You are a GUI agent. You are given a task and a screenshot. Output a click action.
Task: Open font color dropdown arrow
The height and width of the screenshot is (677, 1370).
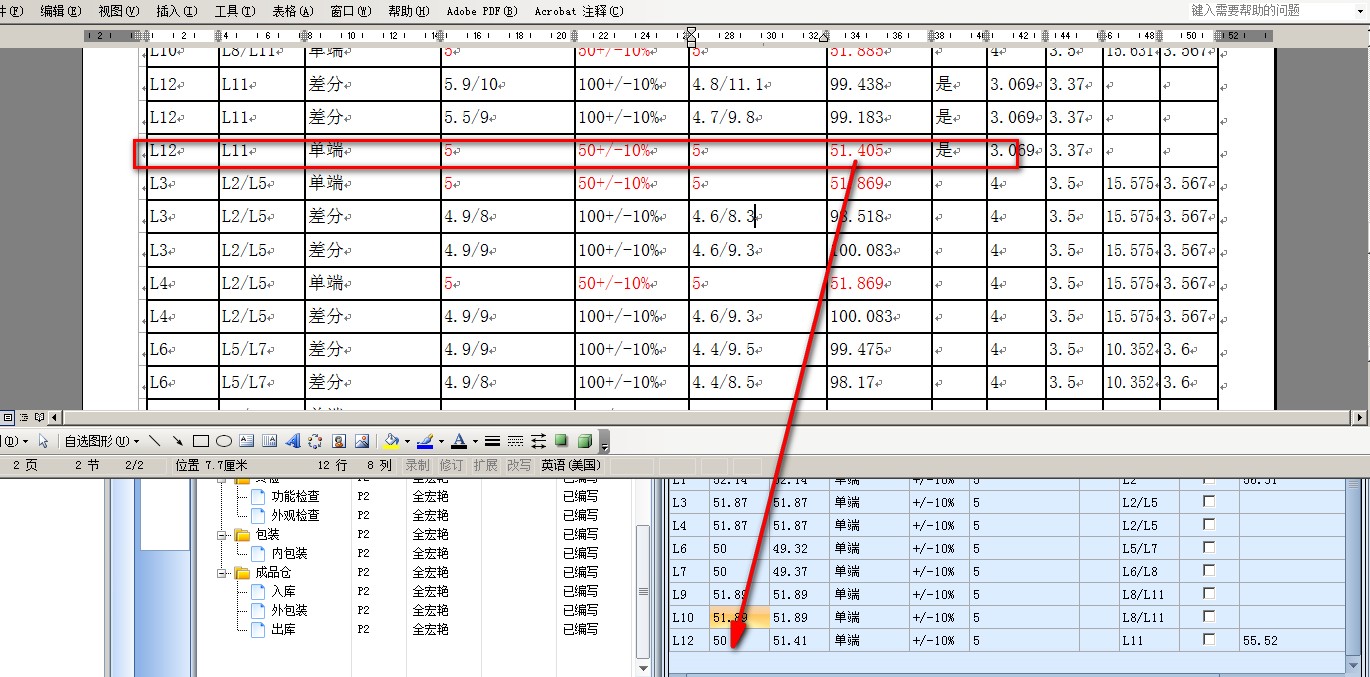point(474,441)
